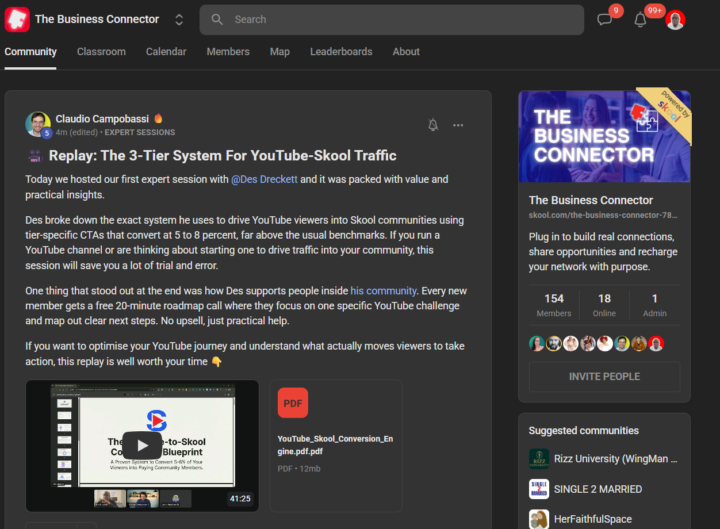Viewport: 720px width, 529px height.
Task: Focus the Search input field
Action: click(392, 19)
